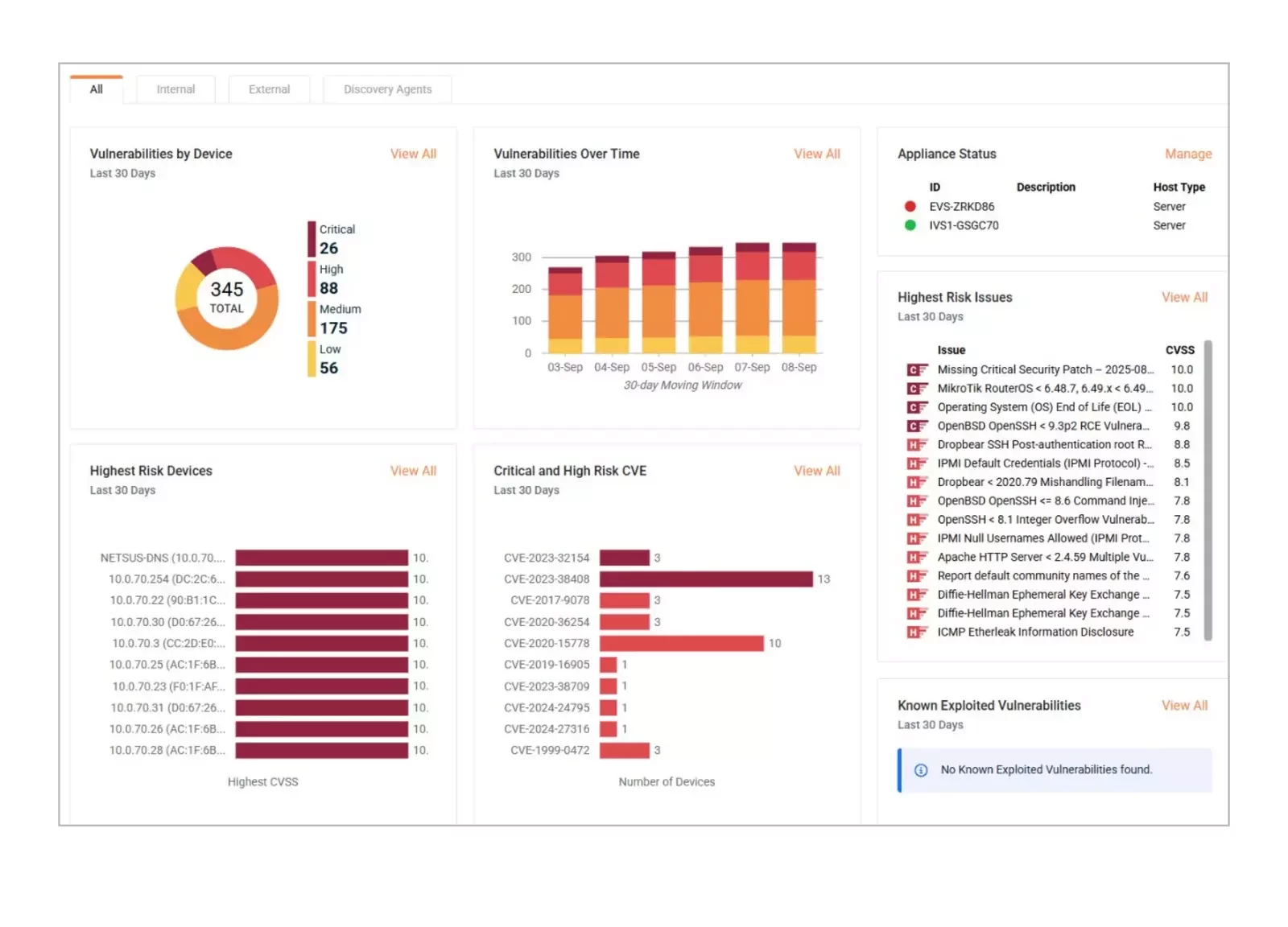Click the critical severity icon for Missing Critical Security Patch
This screenshot has width=1288, height=927.
(916, 370)
